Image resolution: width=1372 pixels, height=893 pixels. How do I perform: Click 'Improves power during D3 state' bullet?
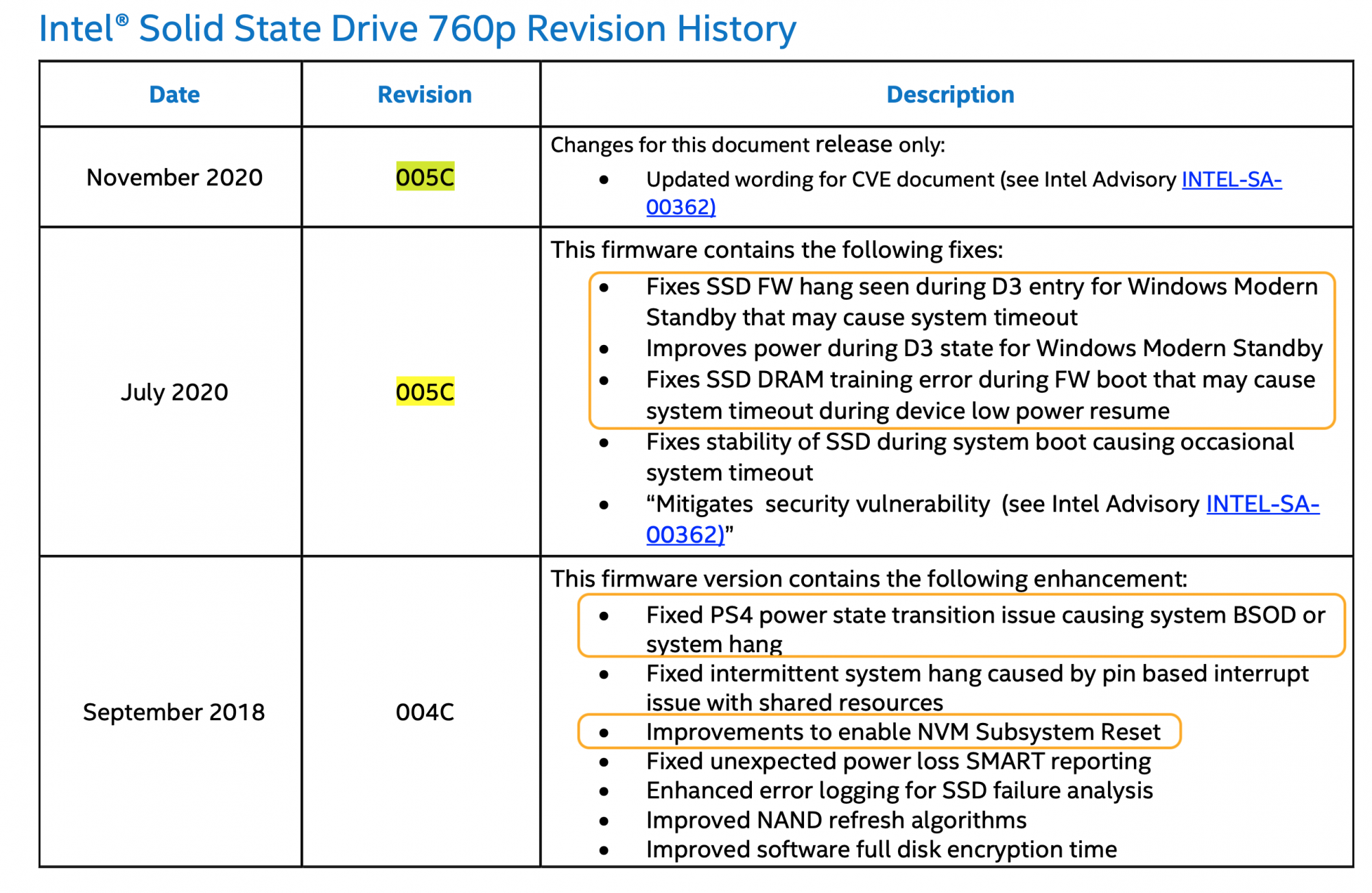(x=984, y=348)
